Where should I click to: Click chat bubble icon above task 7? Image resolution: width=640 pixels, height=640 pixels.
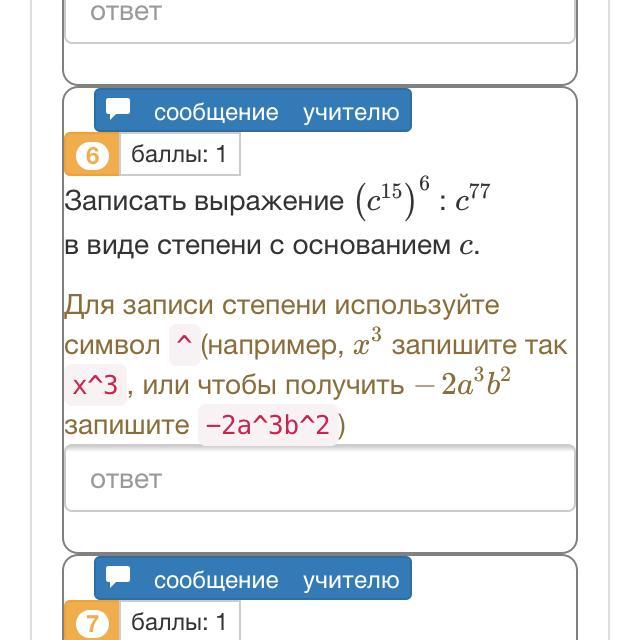(x=119, y=578)
